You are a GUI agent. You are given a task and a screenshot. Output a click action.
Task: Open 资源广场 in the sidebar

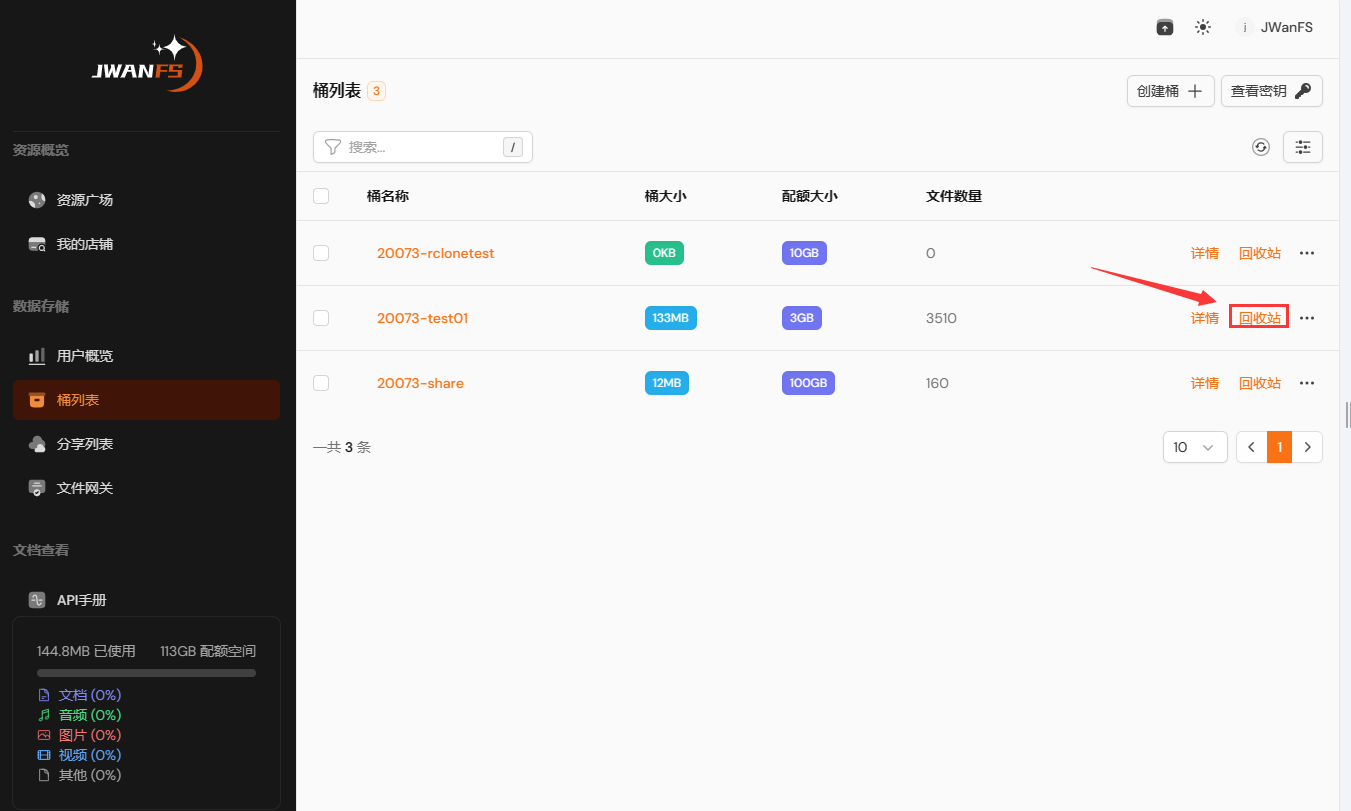146,200
